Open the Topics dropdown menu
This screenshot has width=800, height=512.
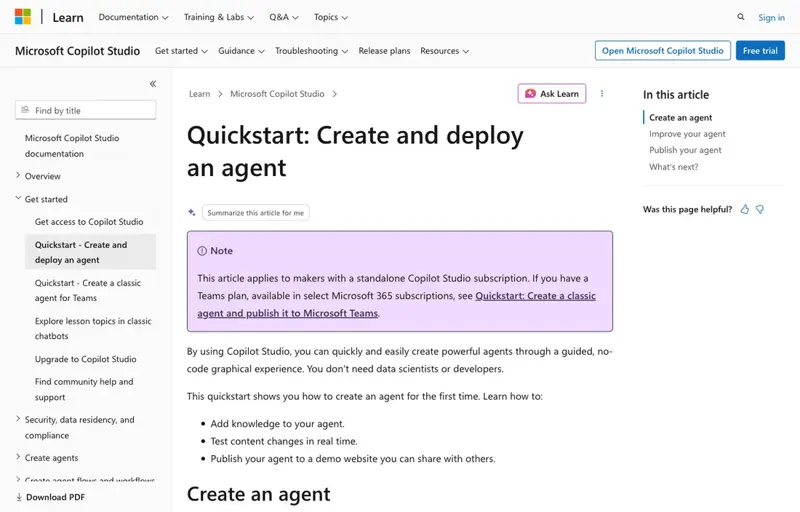pos(331,17)
